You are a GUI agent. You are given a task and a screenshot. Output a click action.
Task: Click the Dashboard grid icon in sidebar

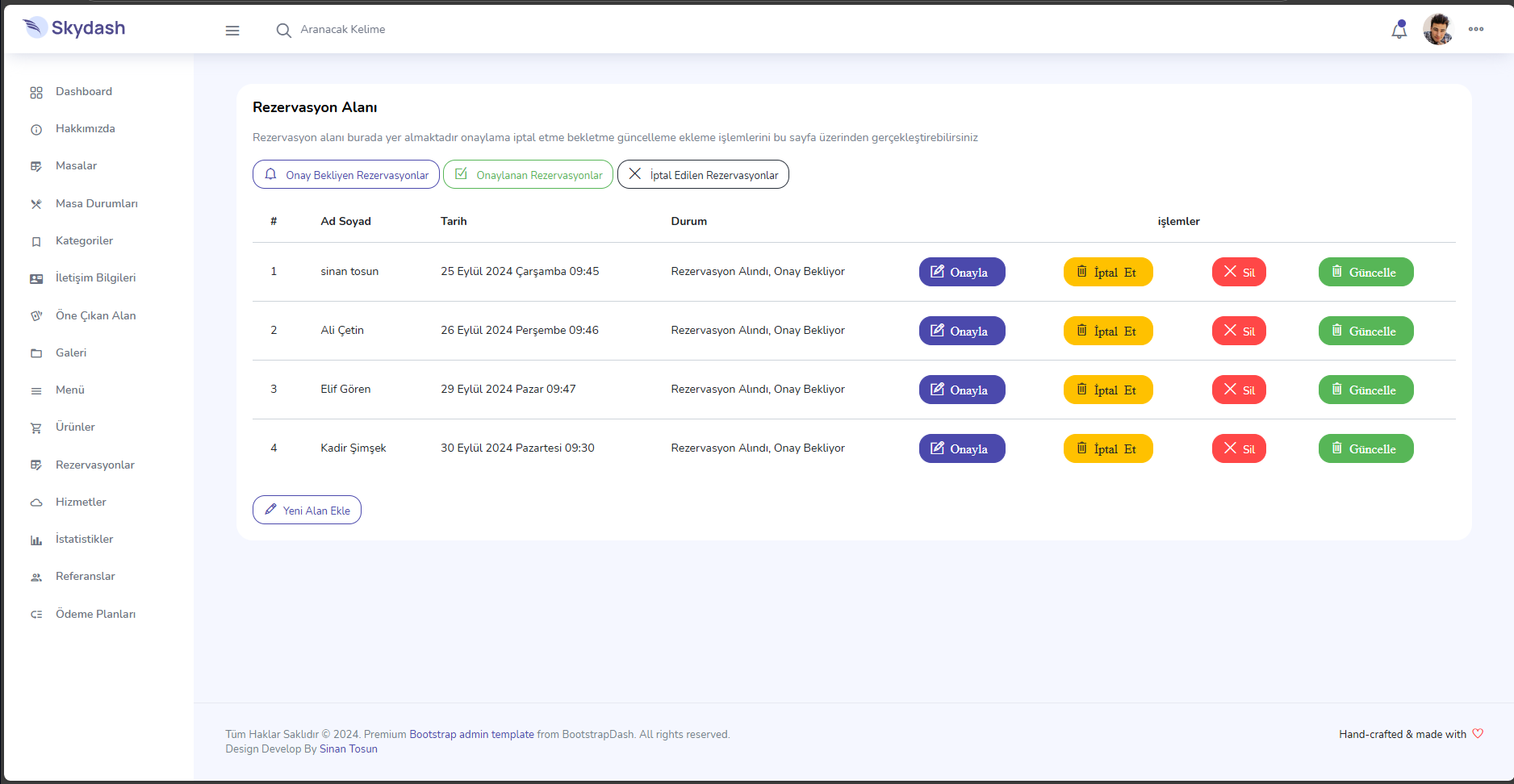coord(36,93)
